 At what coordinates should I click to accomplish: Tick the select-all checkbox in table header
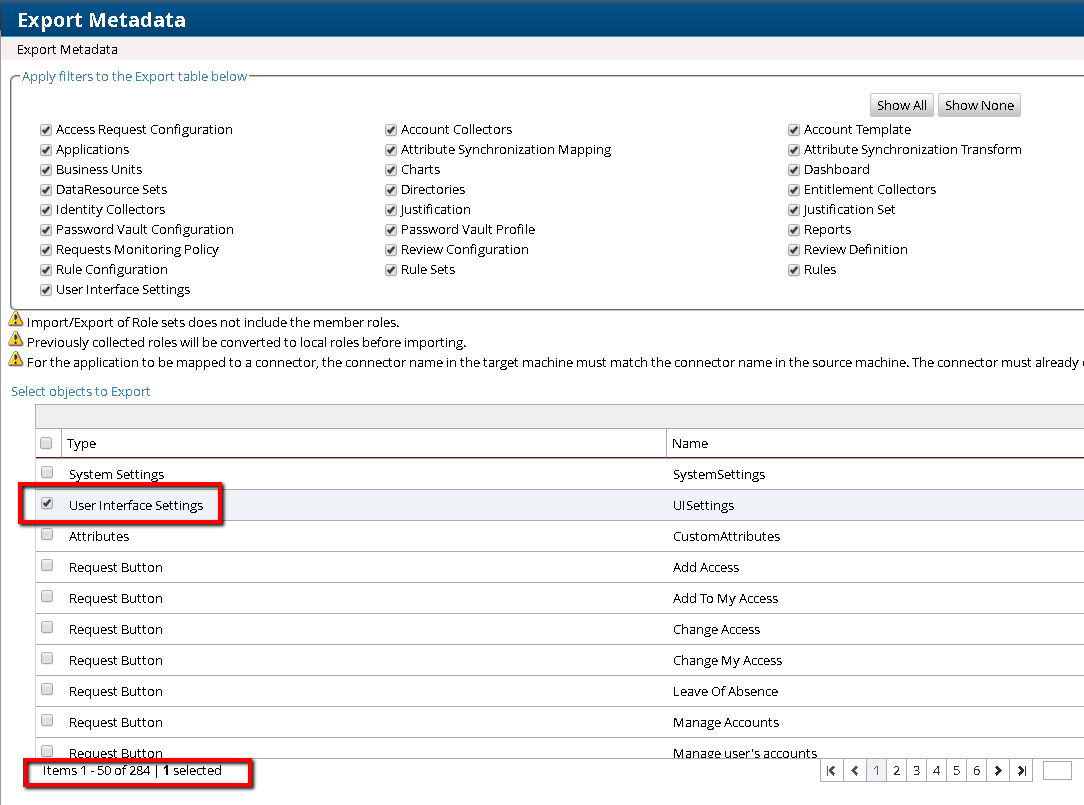pyautogui.click(x=46, y=443)
